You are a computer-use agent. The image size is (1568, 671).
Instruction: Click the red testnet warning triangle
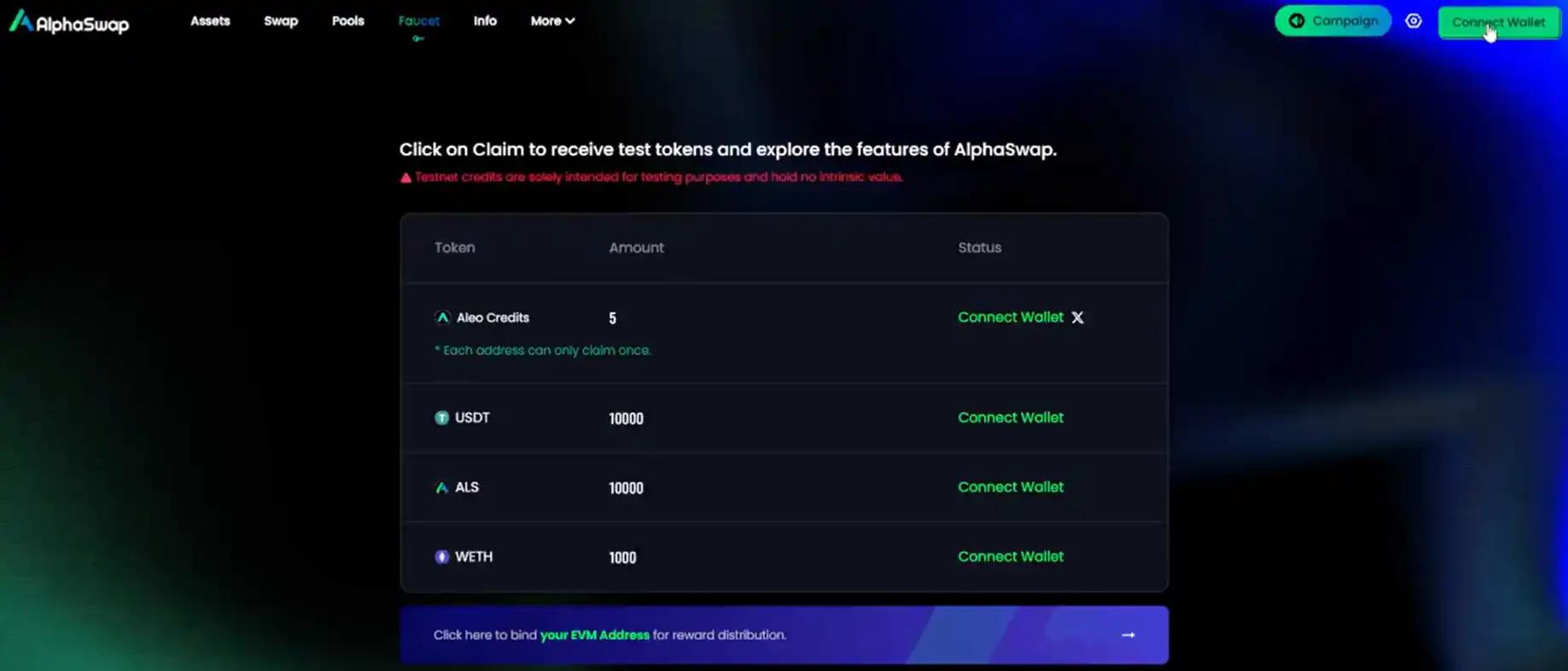[405, 178]
